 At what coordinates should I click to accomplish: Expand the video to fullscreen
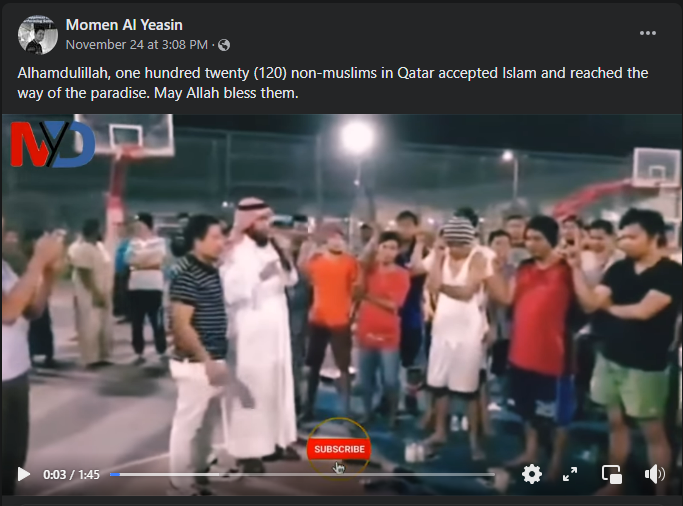tap(570, 474)
